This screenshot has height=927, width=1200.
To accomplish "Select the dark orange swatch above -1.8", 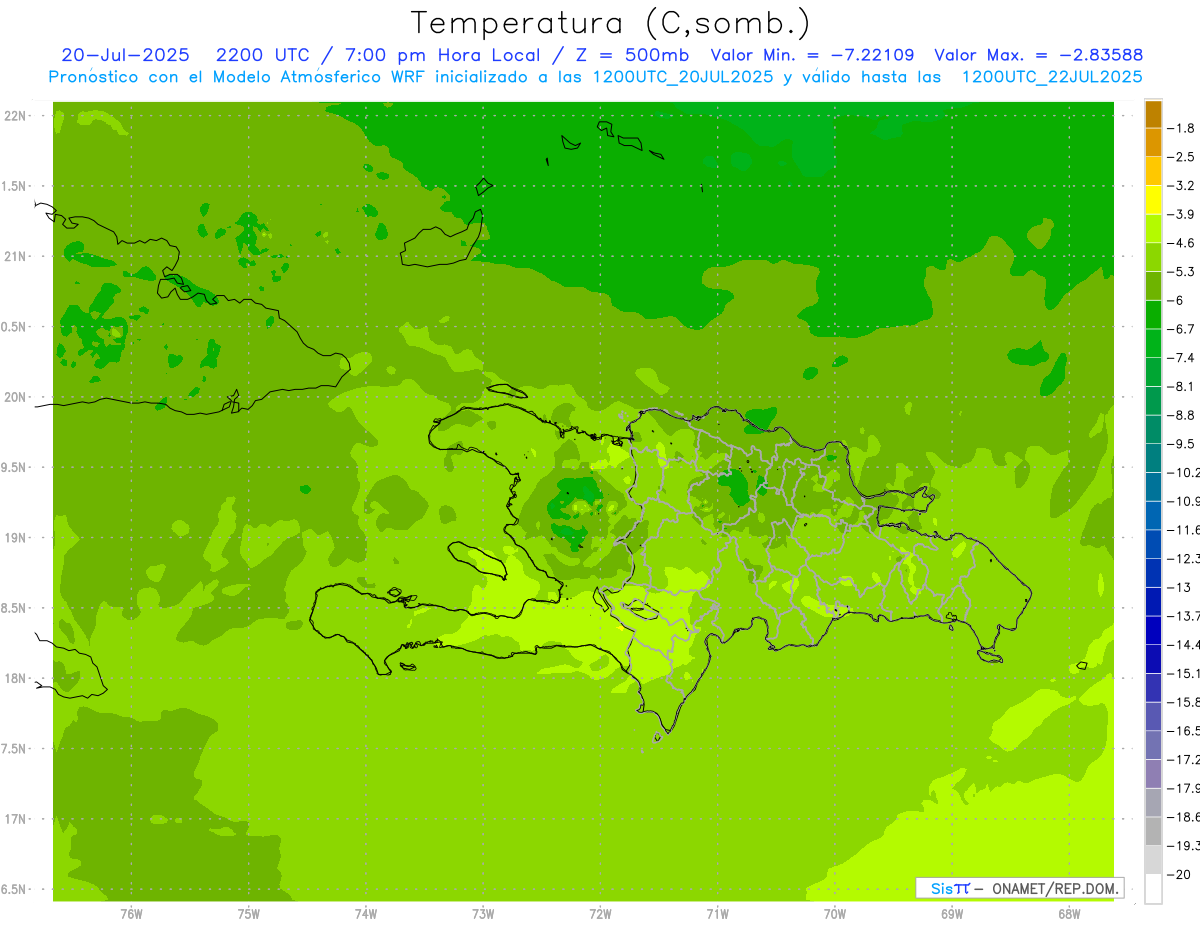I will [1153, 114].
